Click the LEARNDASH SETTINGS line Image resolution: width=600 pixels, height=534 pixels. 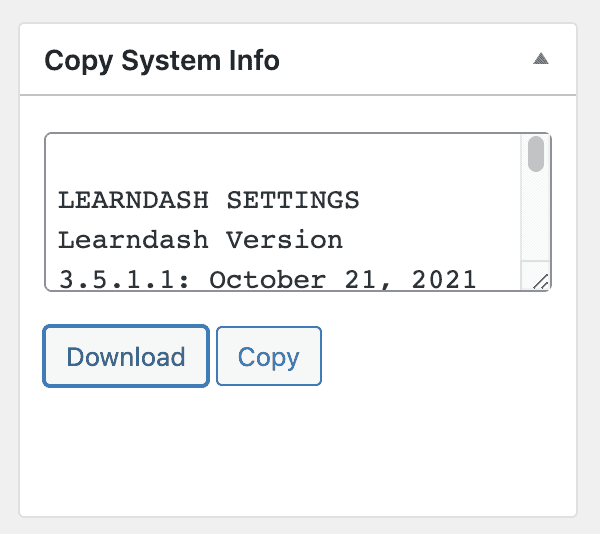pyautogui.click(x=209, y=200)
